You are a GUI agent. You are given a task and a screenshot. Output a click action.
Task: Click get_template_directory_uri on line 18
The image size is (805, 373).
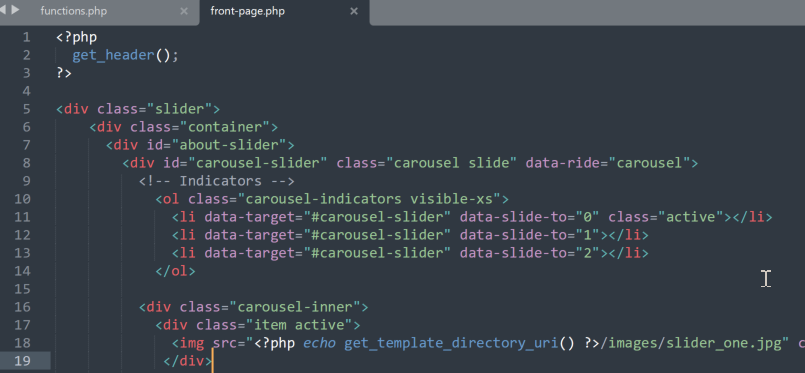tap(451, 343)
